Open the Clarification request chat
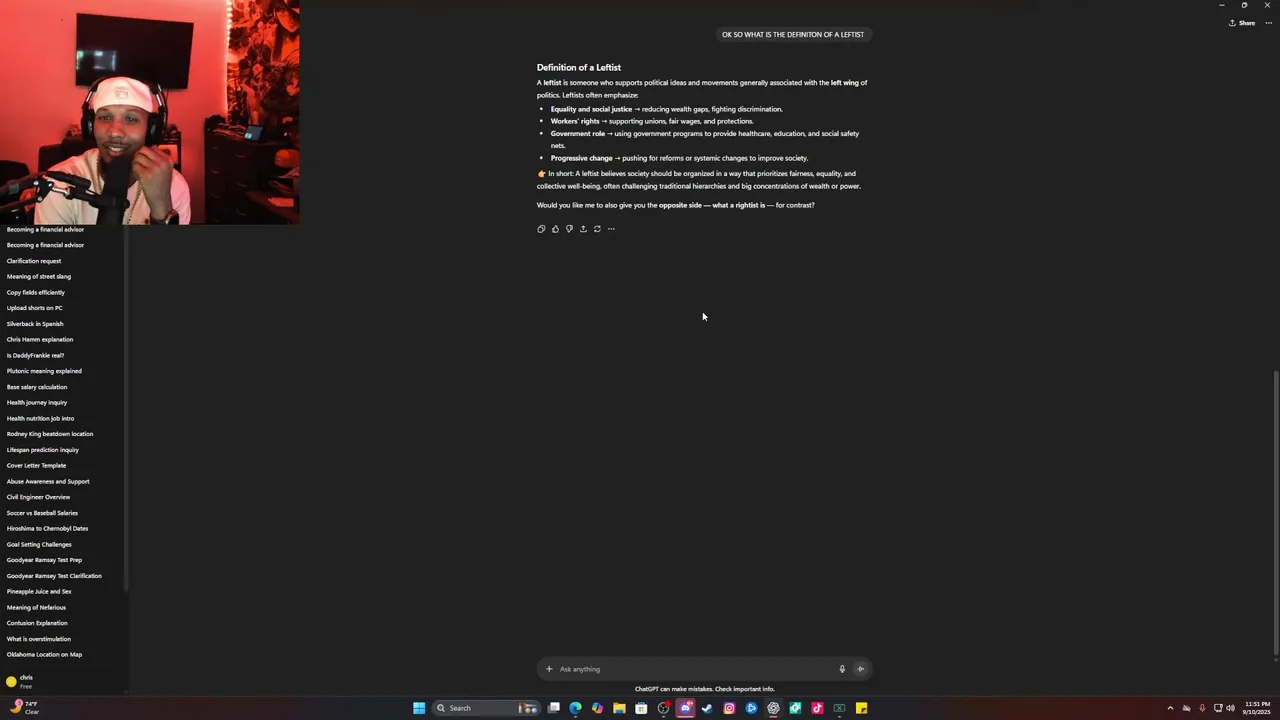Screen dimensions: 1280x720 pos(34,261)
